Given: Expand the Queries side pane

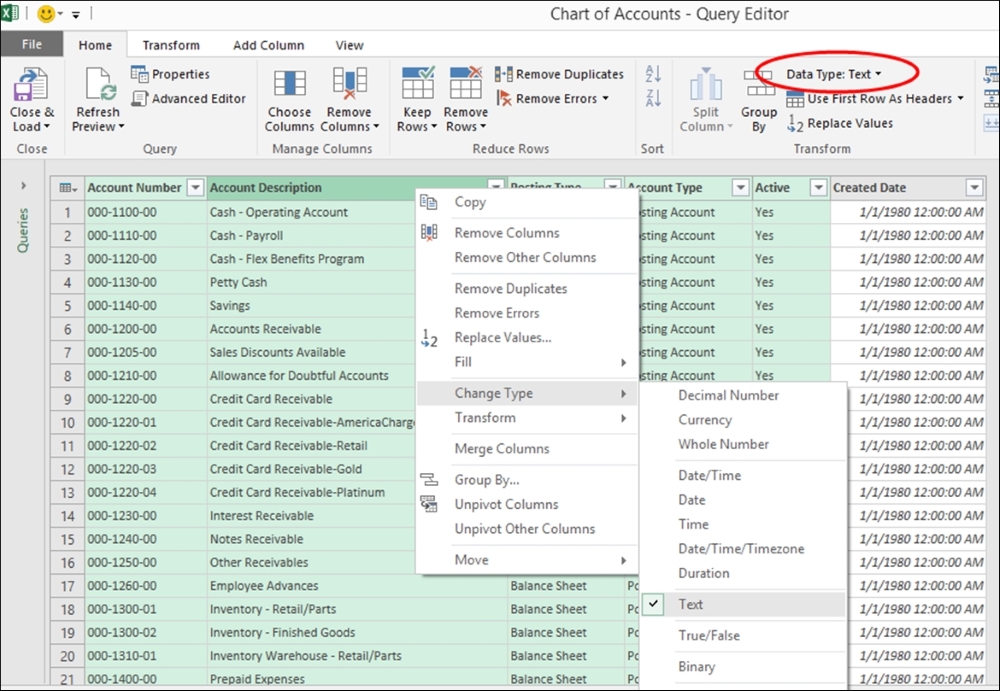Looking at the screenshot, I should 23,186.
